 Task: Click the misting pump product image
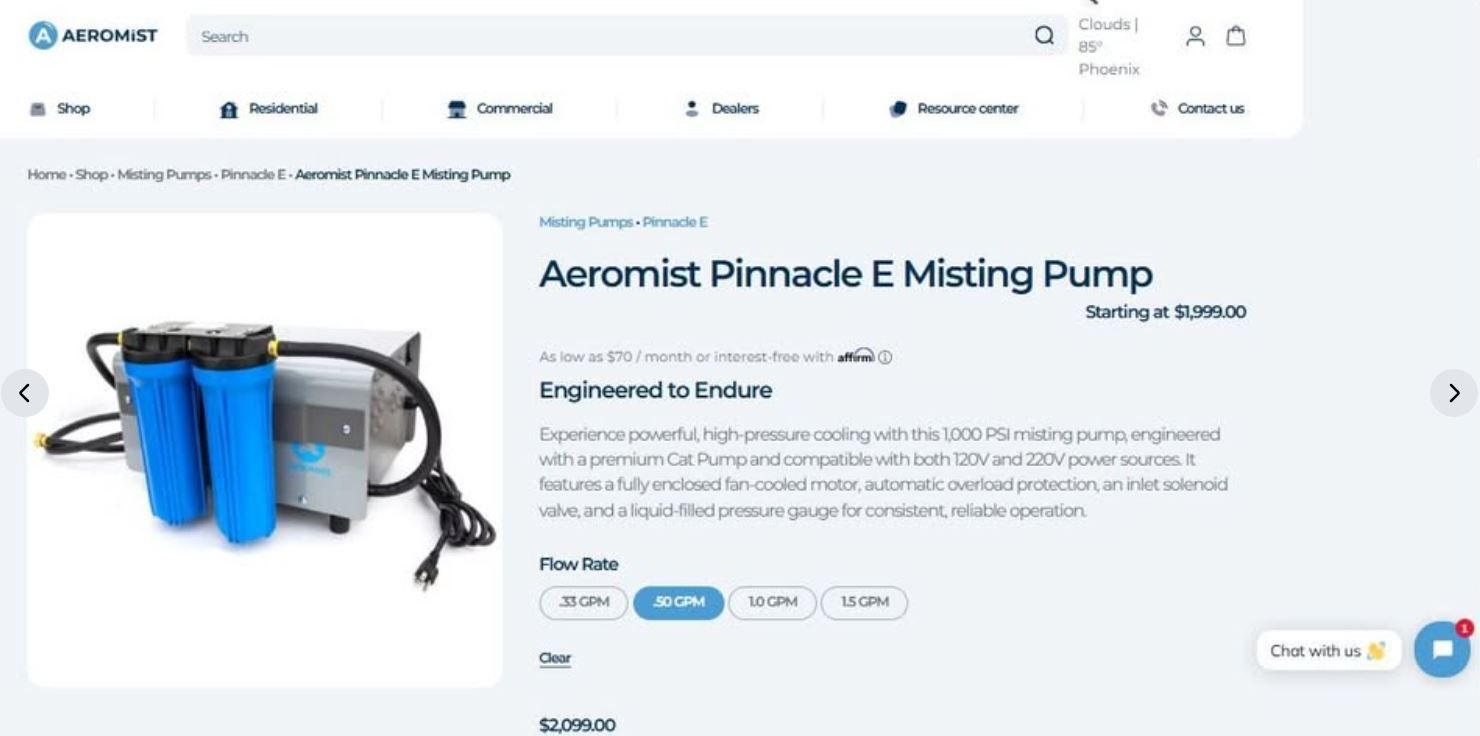point(265,450)
